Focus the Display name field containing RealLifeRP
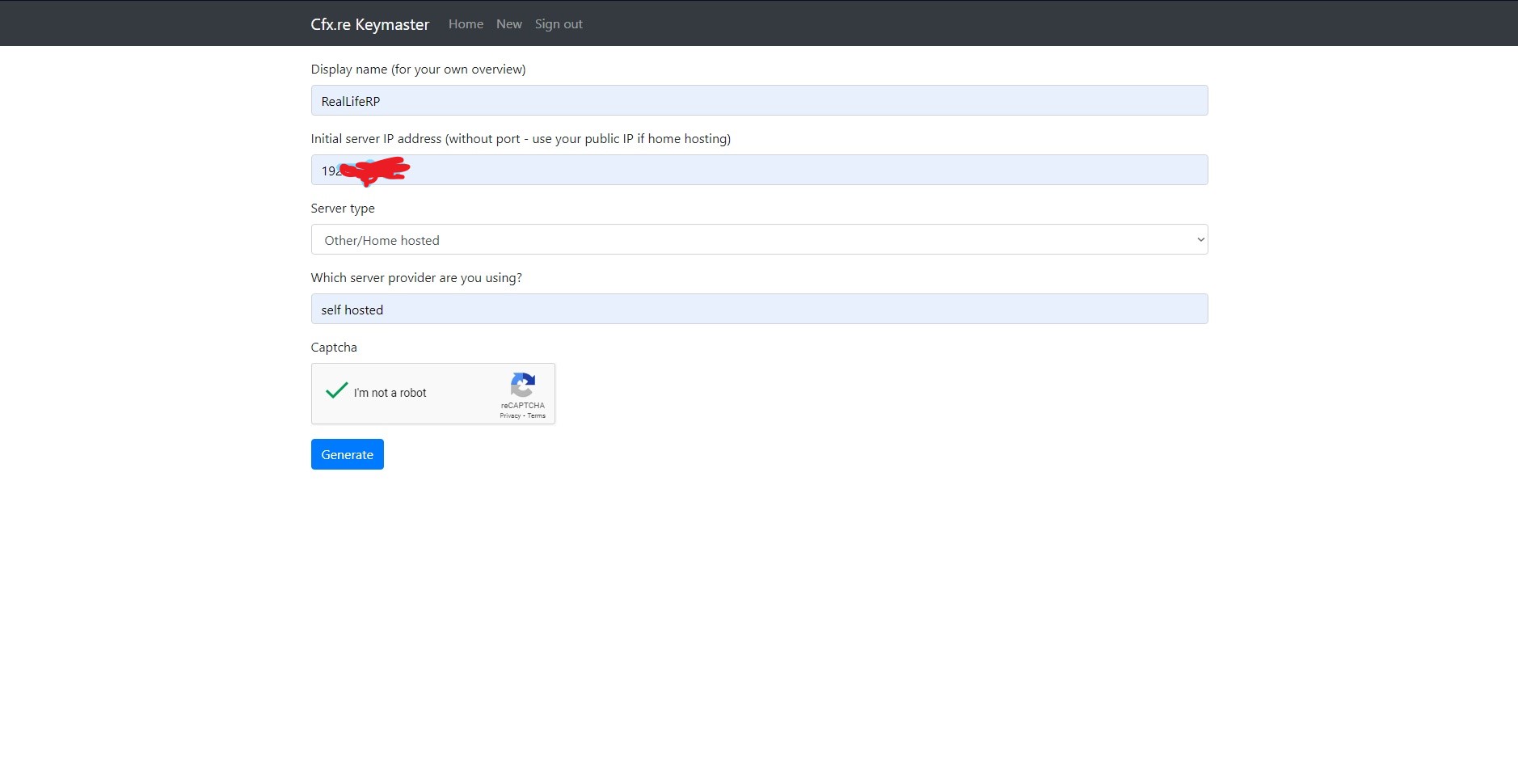Screen dimensions: 1518x784 pyautogui.click(x=758, y=101)
